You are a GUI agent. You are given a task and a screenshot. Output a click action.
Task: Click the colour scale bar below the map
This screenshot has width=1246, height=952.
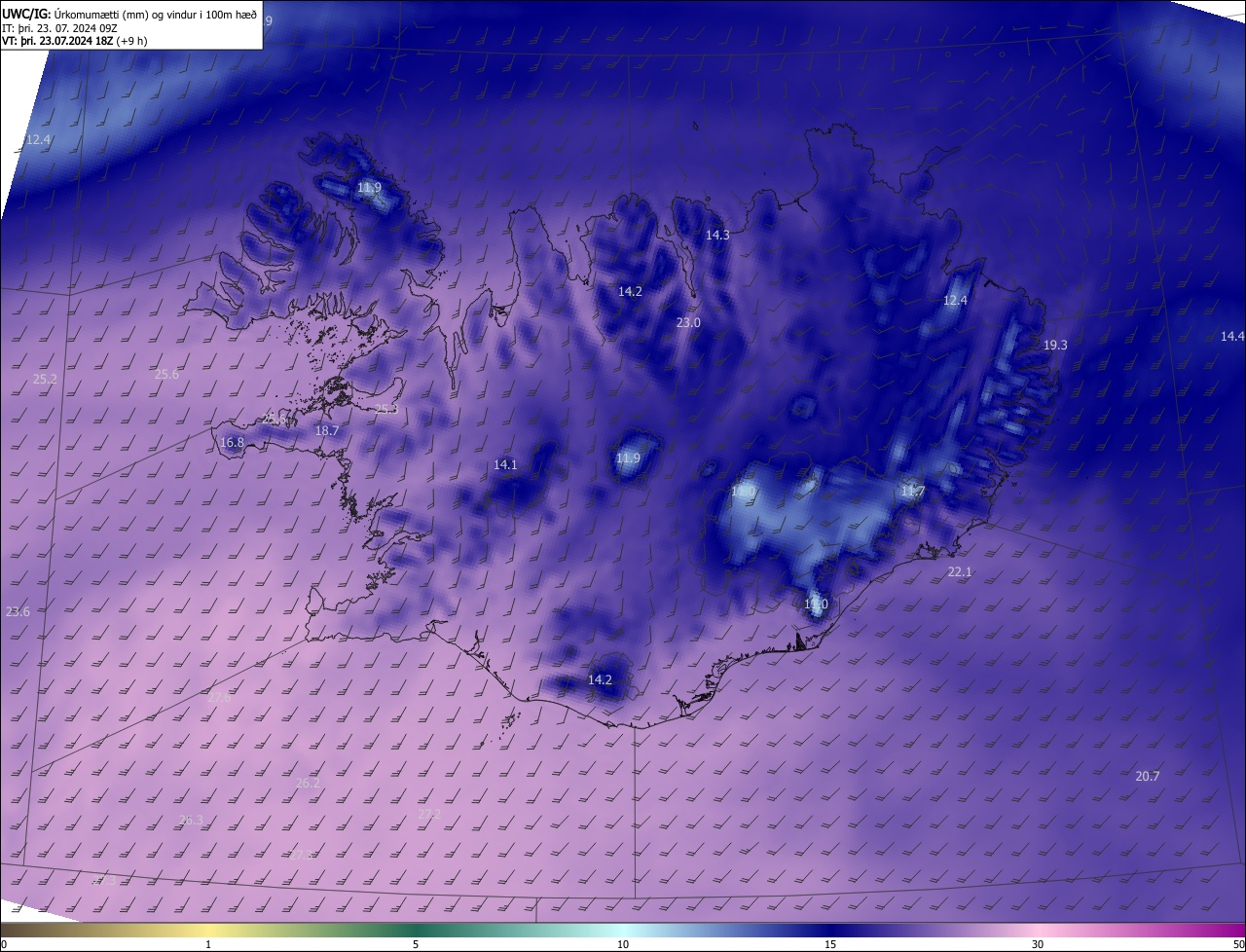pos(623,930)
